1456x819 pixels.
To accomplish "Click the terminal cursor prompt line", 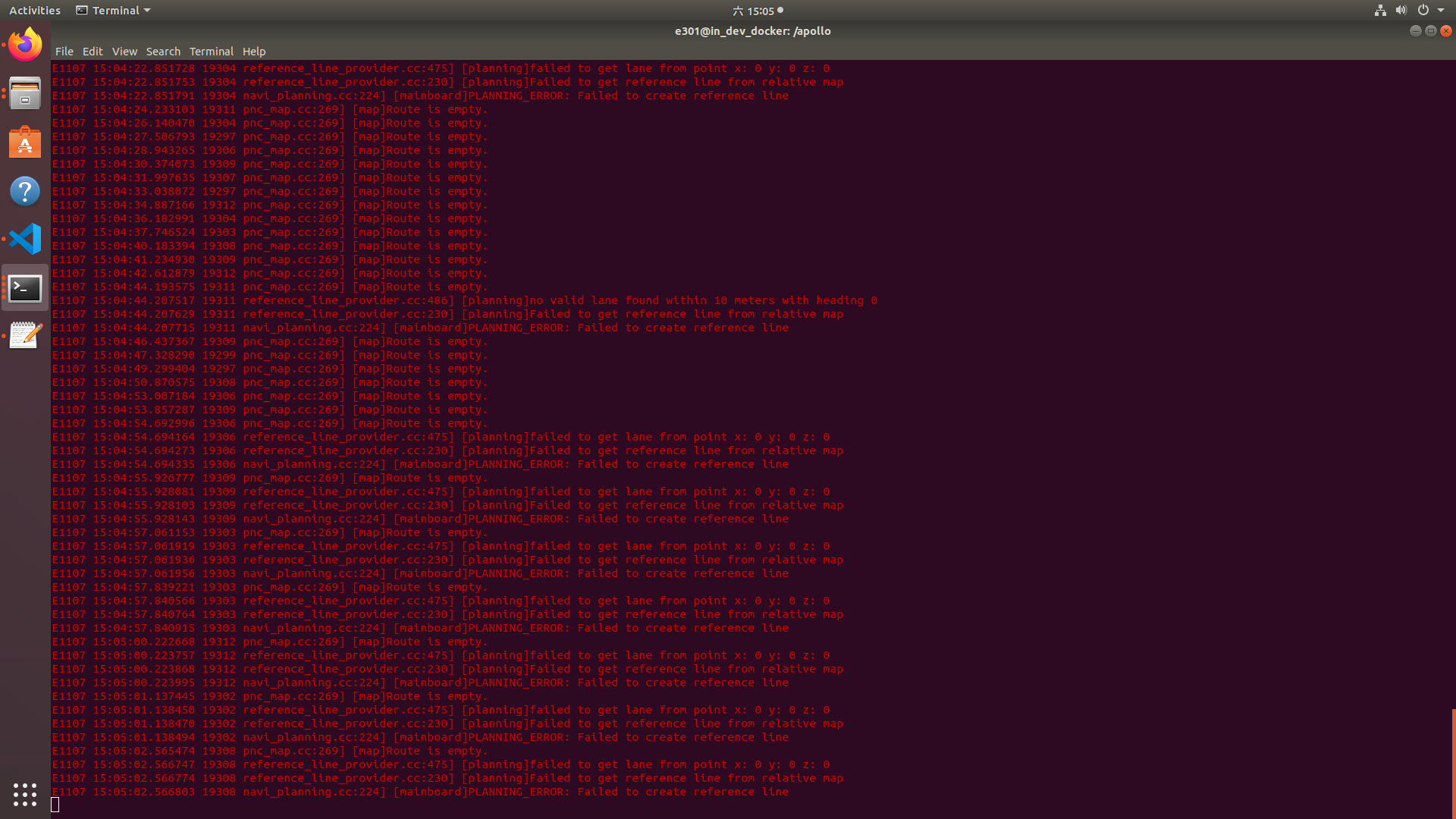I will coord(55,805).
